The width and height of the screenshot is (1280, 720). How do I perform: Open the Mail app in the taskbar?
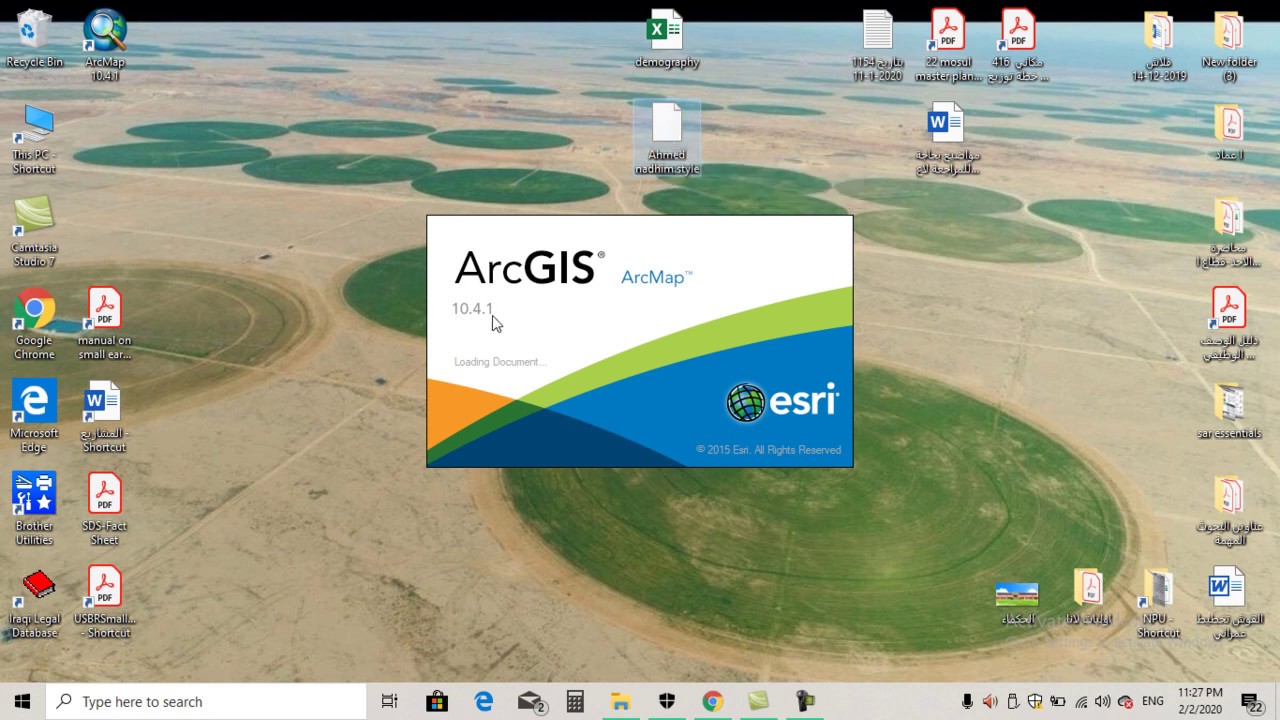pyautogui.click(x=530, y=701)
